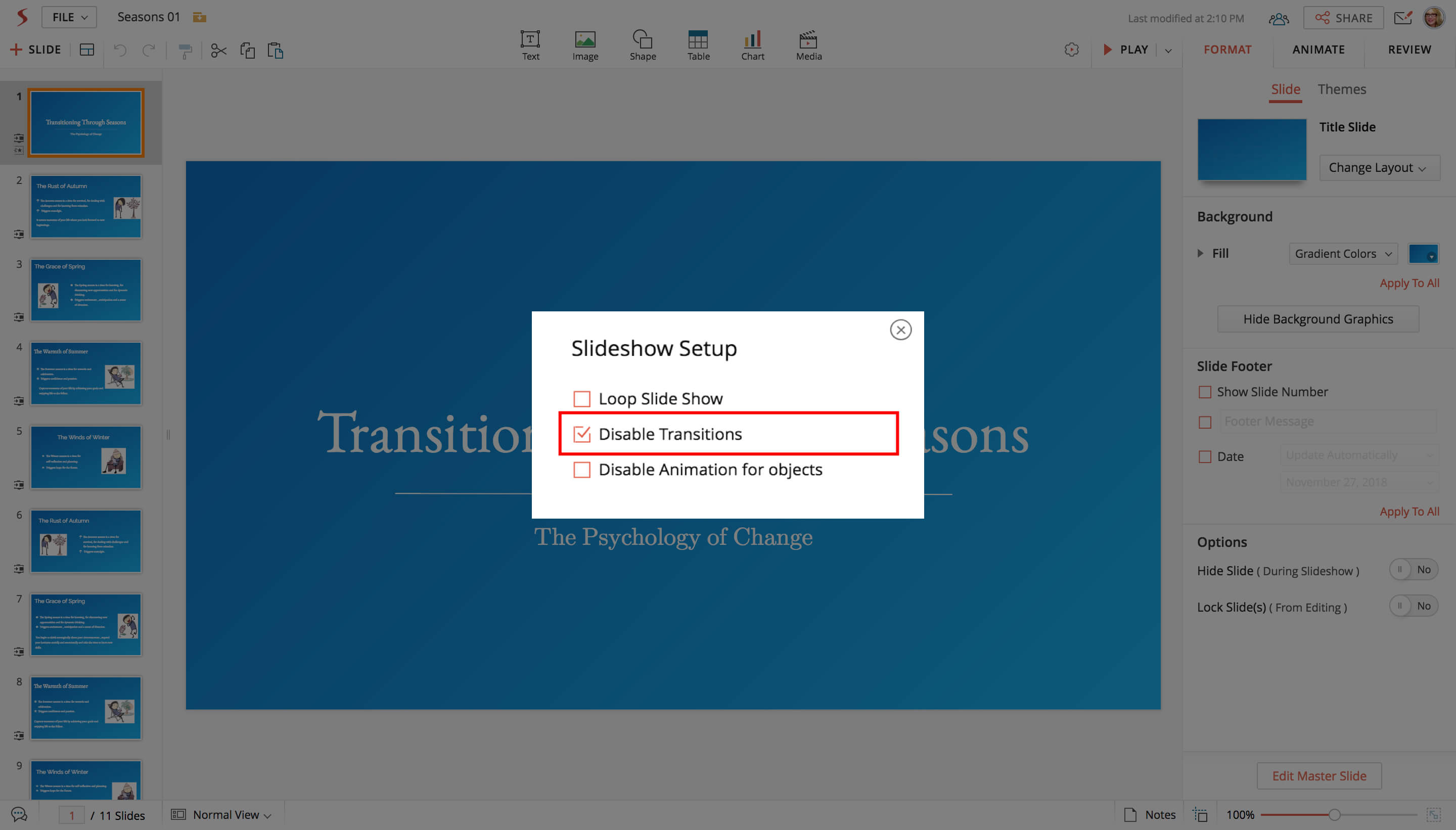Switch to the ANIMATE tab

[x=1318, y=50]
